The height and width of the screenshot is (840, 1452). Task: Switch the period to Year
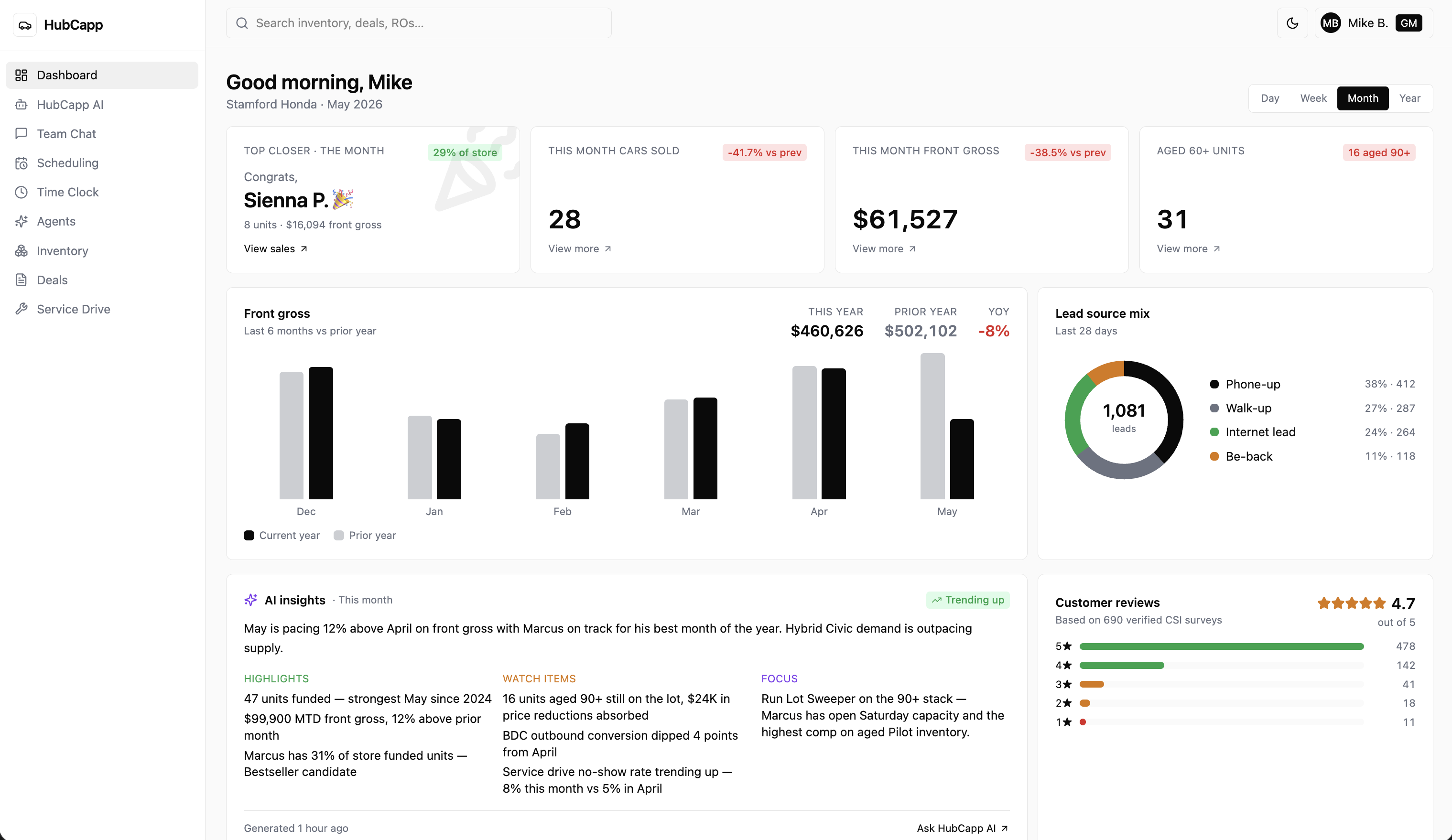coord(1409,98)
